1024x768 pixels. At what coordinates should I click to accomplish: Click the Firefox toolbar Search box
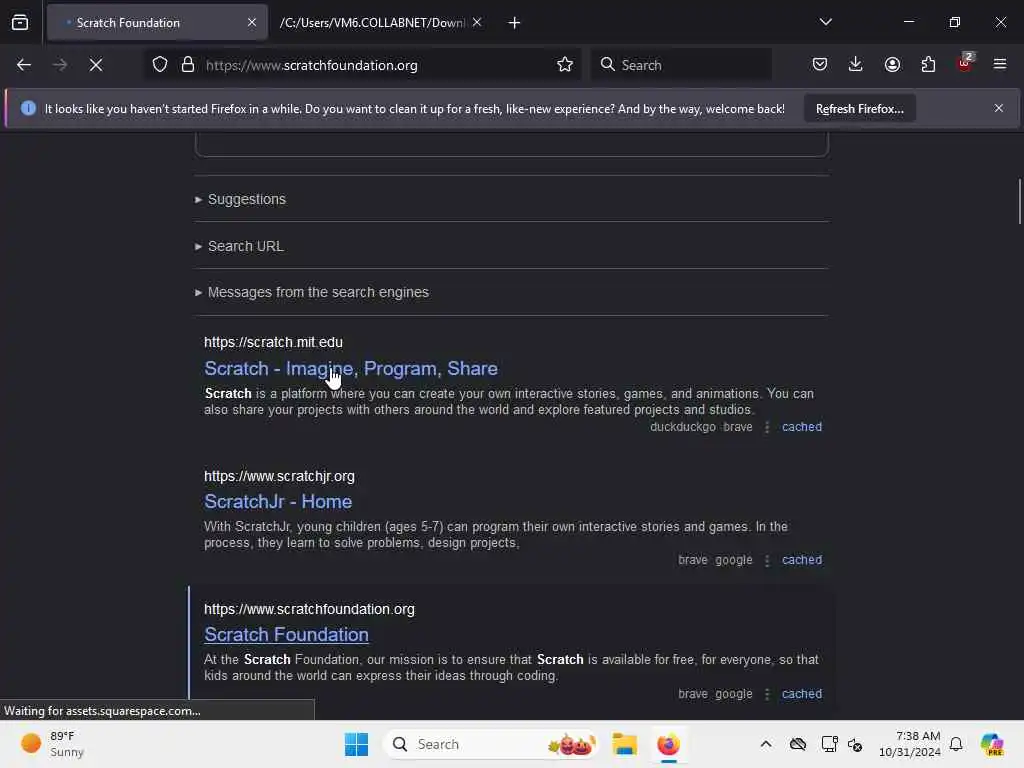click(x=681, y=65)
